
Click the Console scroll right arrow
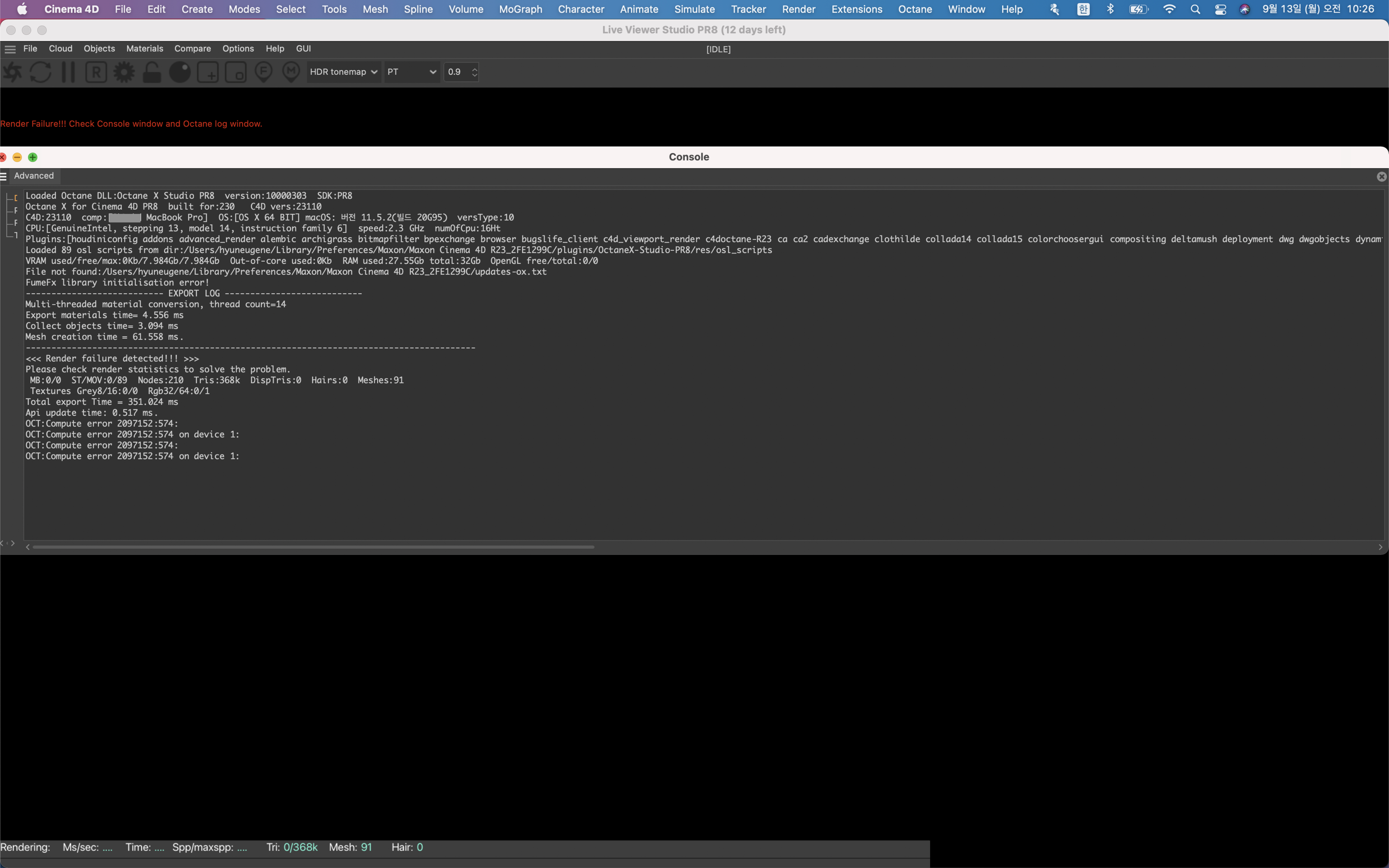[1380, 547]
